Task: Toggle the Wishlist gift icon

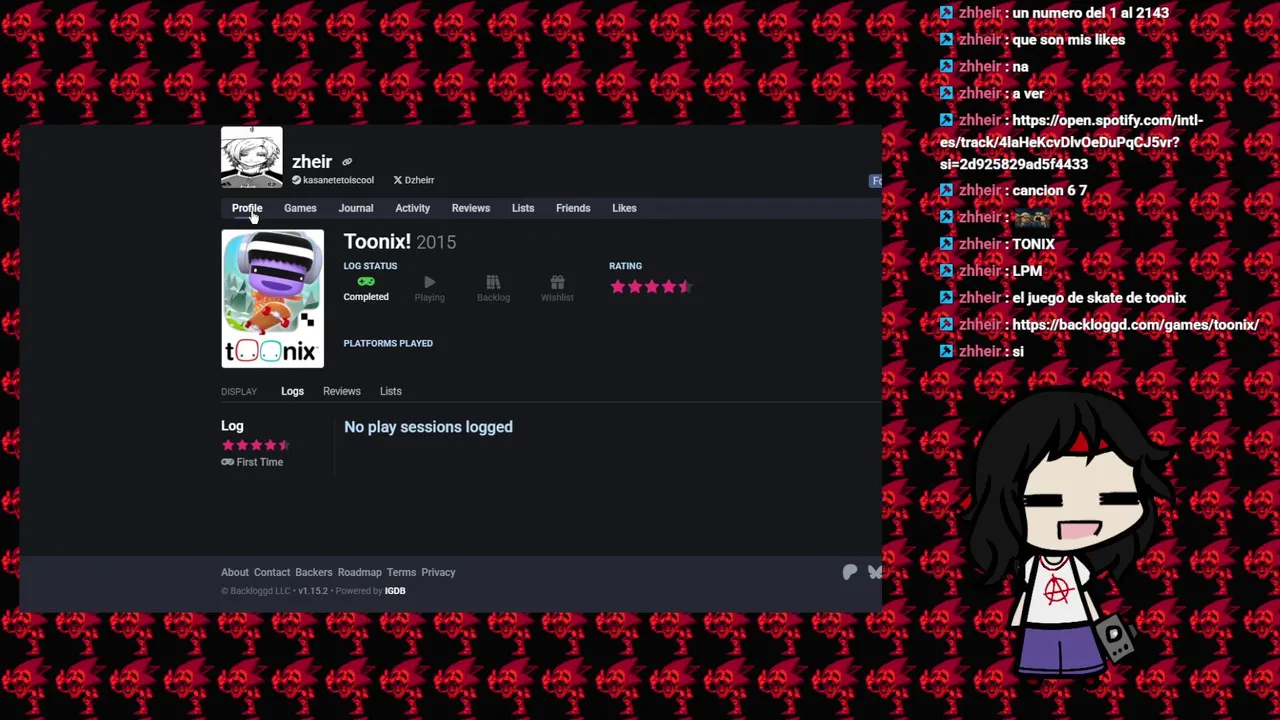Action: coord(557,282)
